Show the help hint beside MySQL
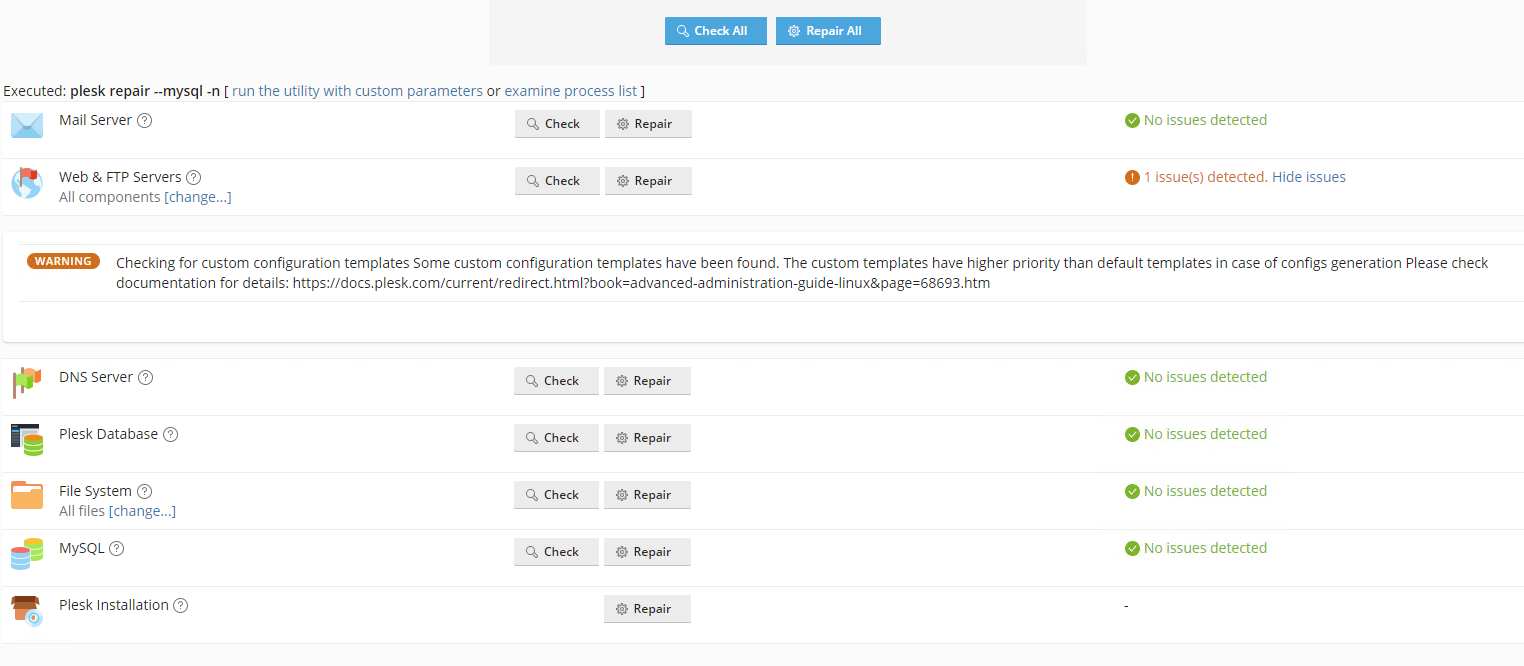Viewport: 1524px width, 666px height. tap(117, 549)
